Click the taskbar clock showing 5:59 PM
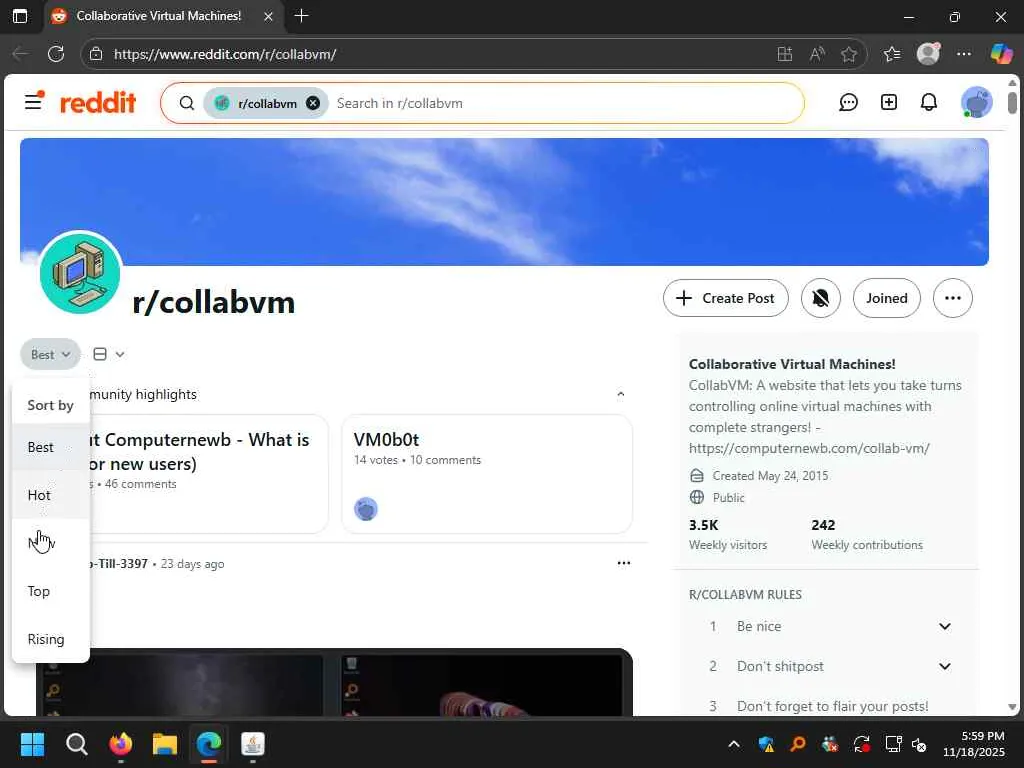Image resolution: width=1024 pixels, height=768 pixels. (x=974, y=744)
